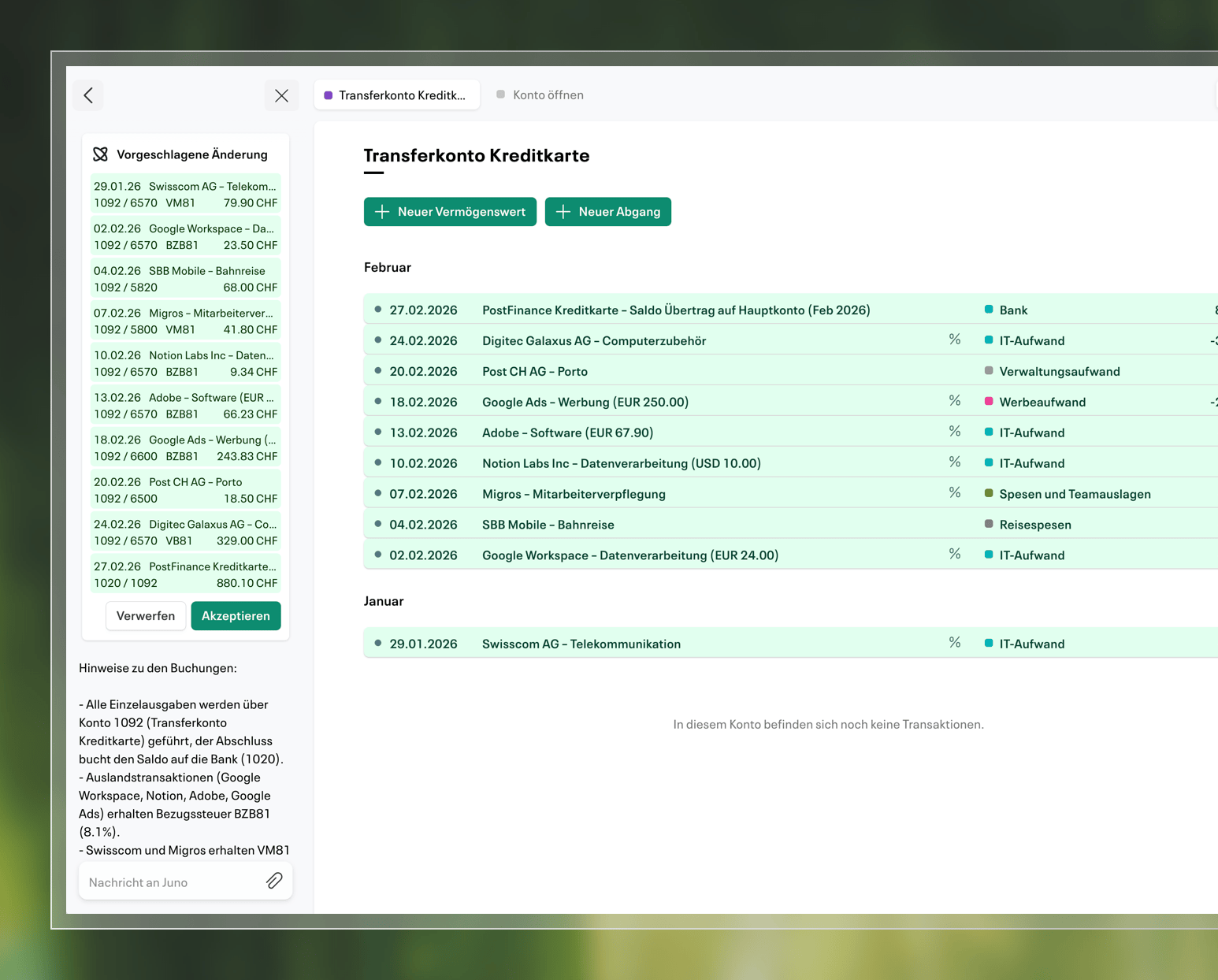Click the Januar section heading
Screen dimensions: 1218x980
click(x=384, y=601)
